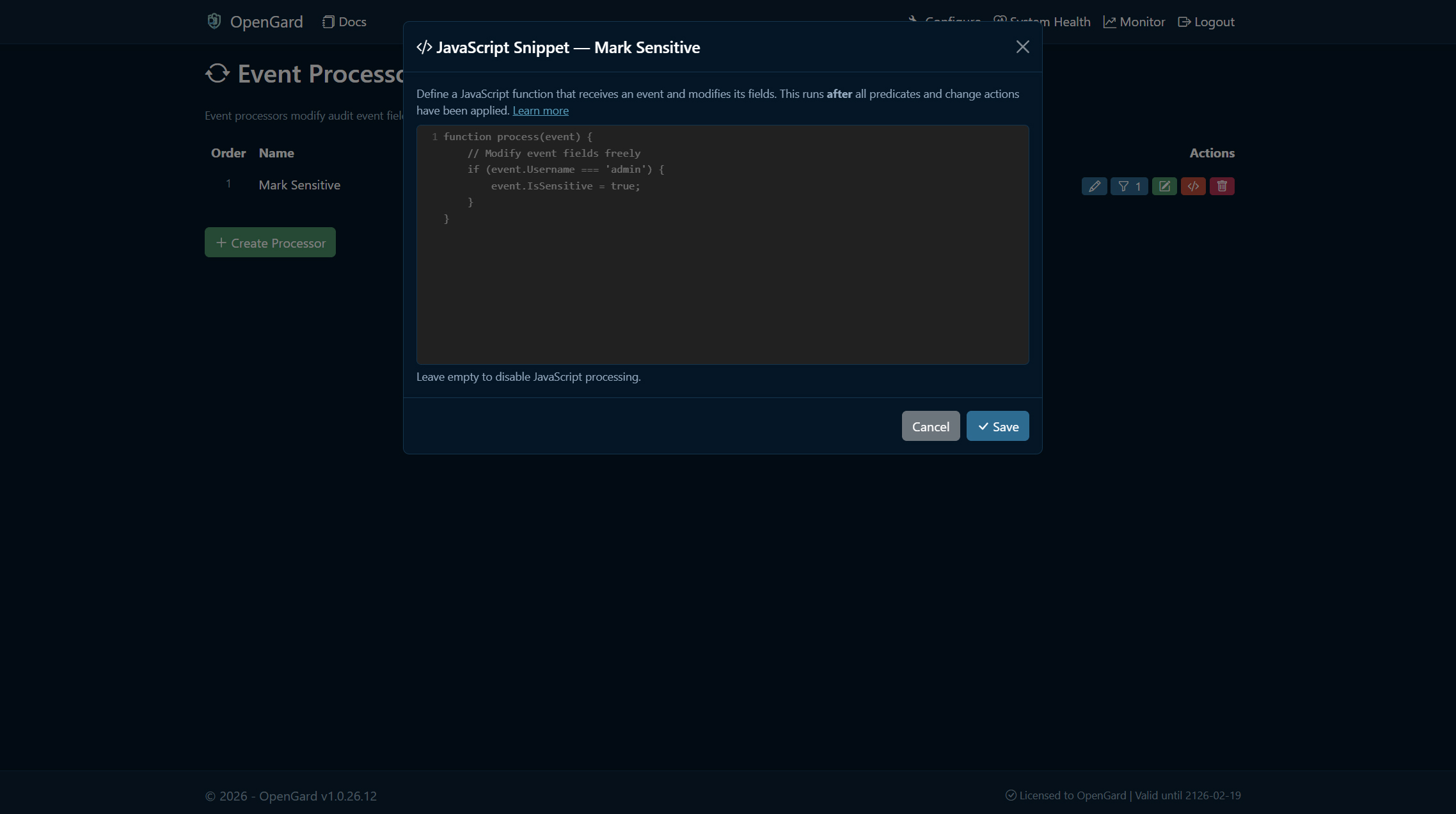
Task: Click the Create Processor button
Action: 269,242
